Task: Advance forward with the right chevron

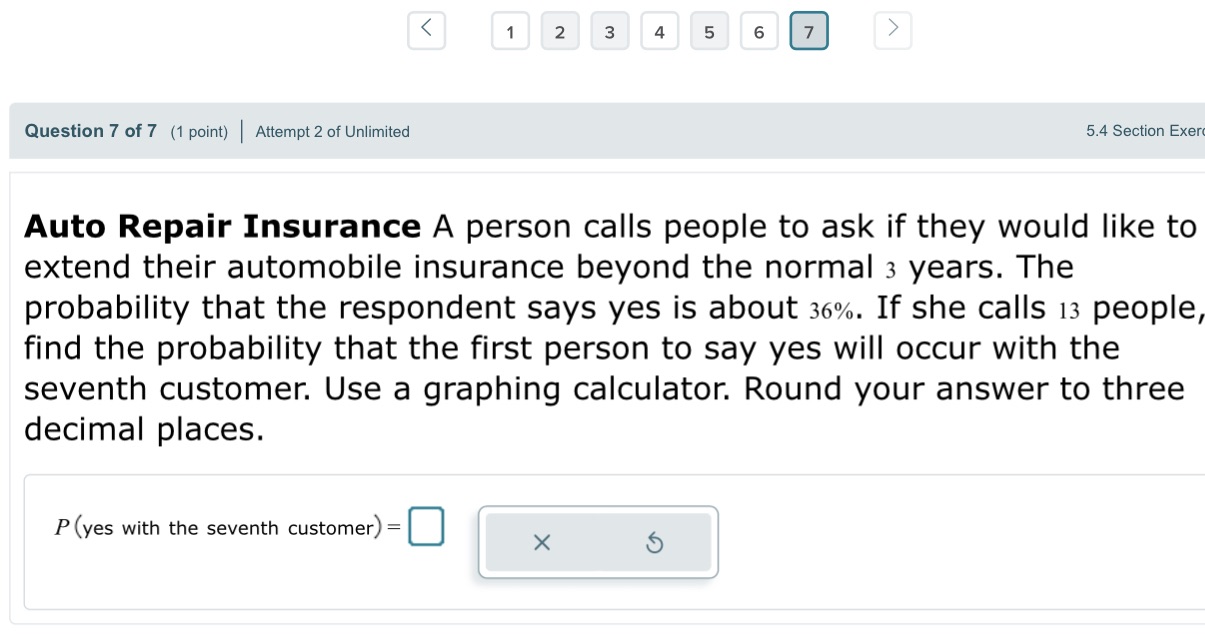Action: coord(891,30)
